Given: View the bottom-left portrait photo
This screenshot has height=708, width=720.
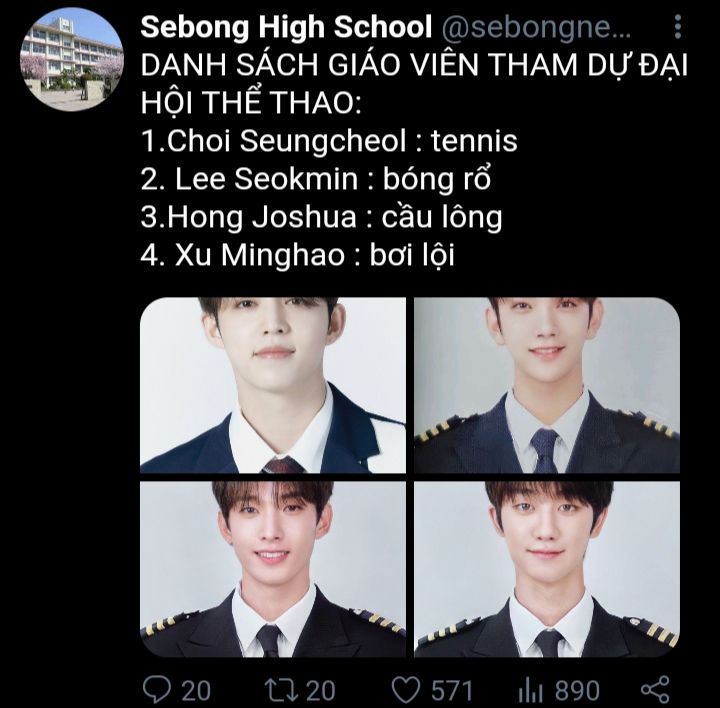Looking at the screenshot, I should [273, 569].
